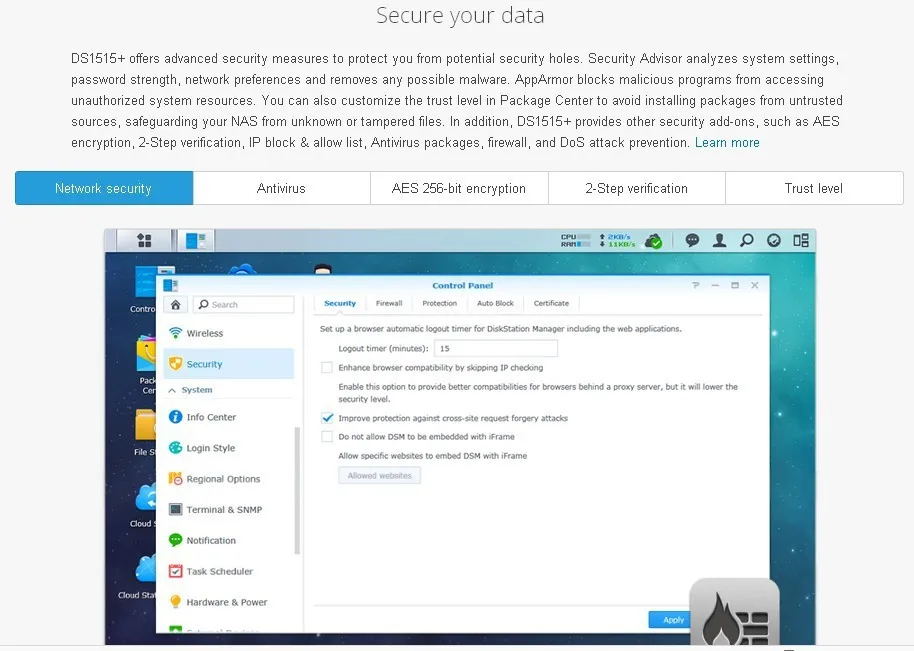Switch to the Network security tab
The image size is (914, 651).
(x=104, y=188)
